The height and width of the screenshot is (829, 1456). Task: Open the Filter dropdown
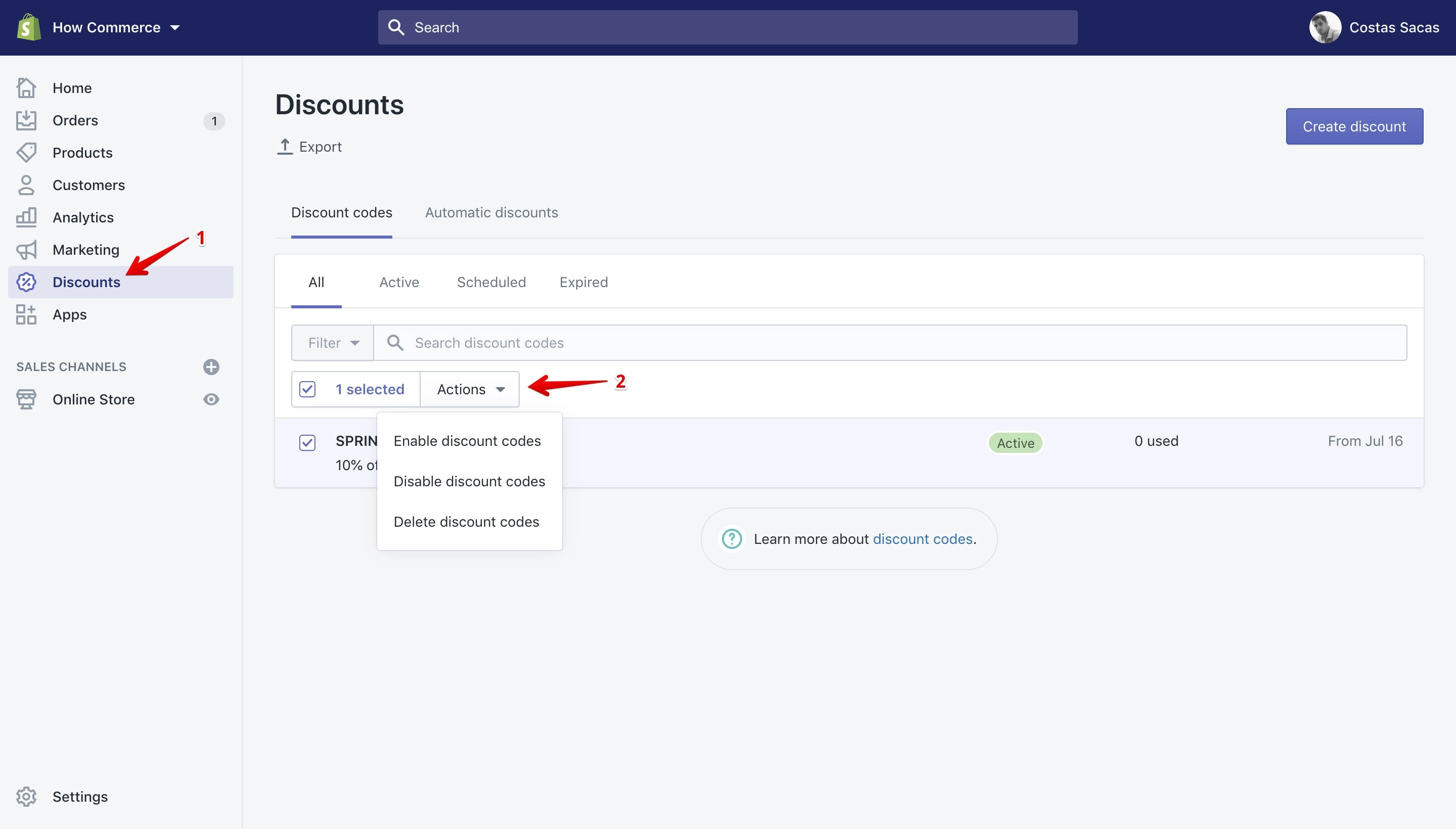tap(333, 343)
